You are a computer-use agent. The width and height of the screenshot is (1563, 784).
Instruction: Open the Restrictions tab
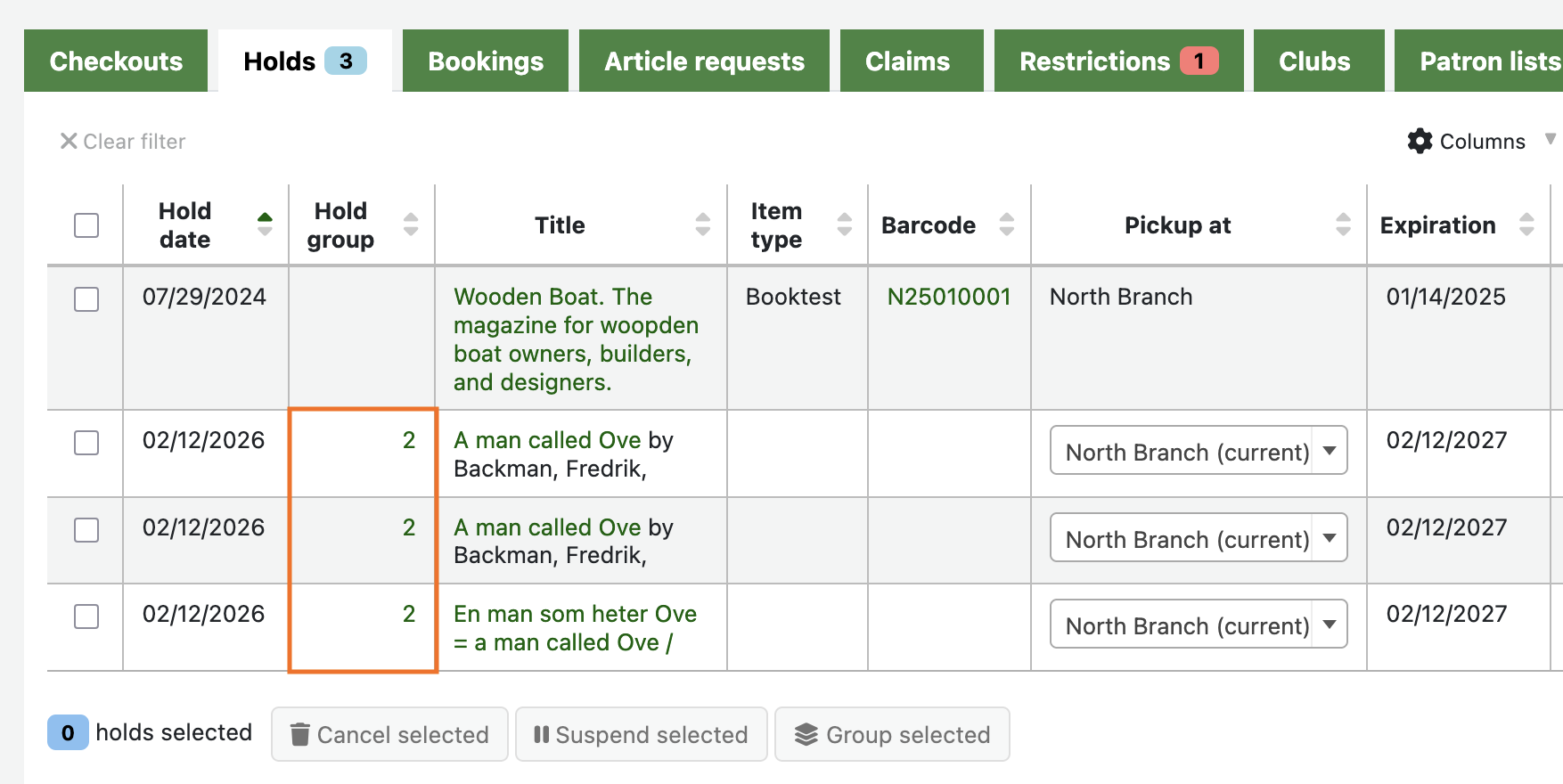pos(1117,61)
